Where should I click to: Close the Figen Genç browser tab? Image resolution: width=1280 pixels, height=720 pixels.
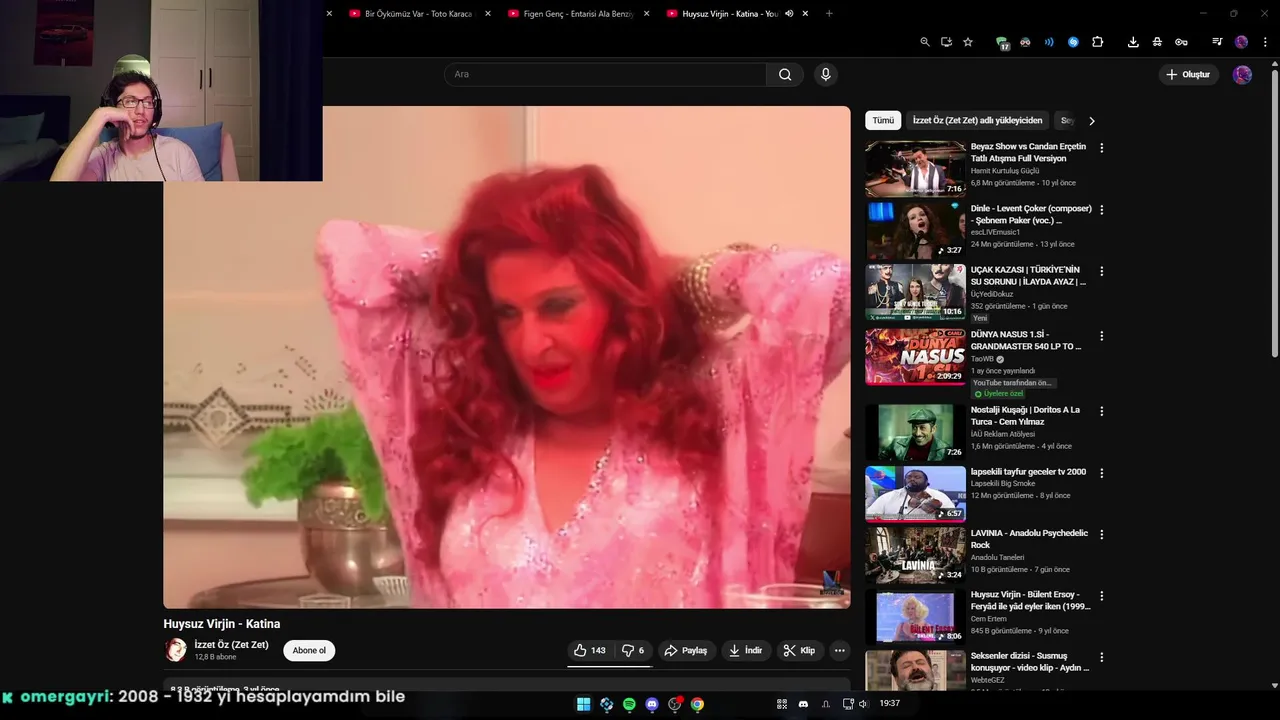tap(646, 14)
